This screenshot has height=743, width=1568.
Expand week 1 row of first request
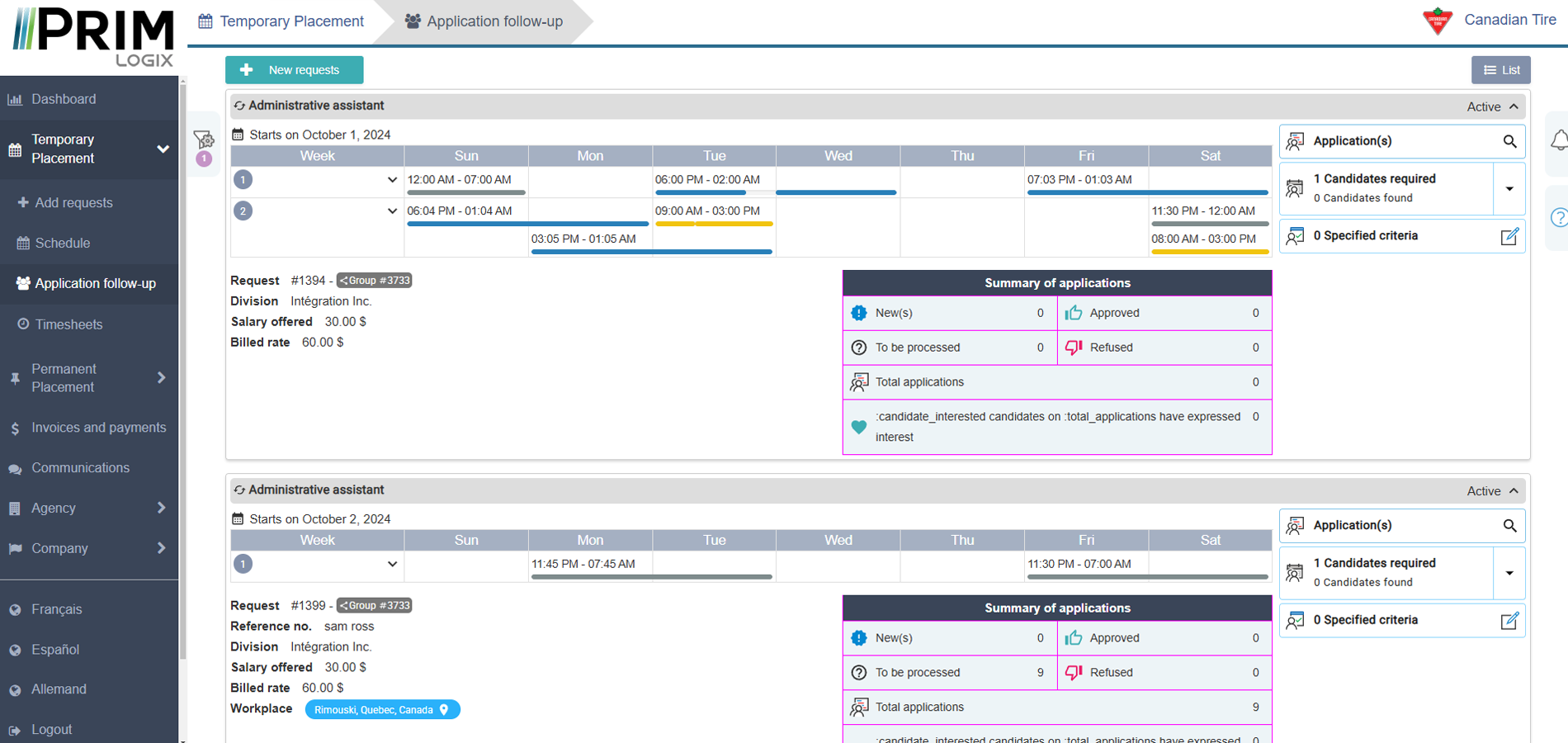pyautogui.click(x=392, y=180)
